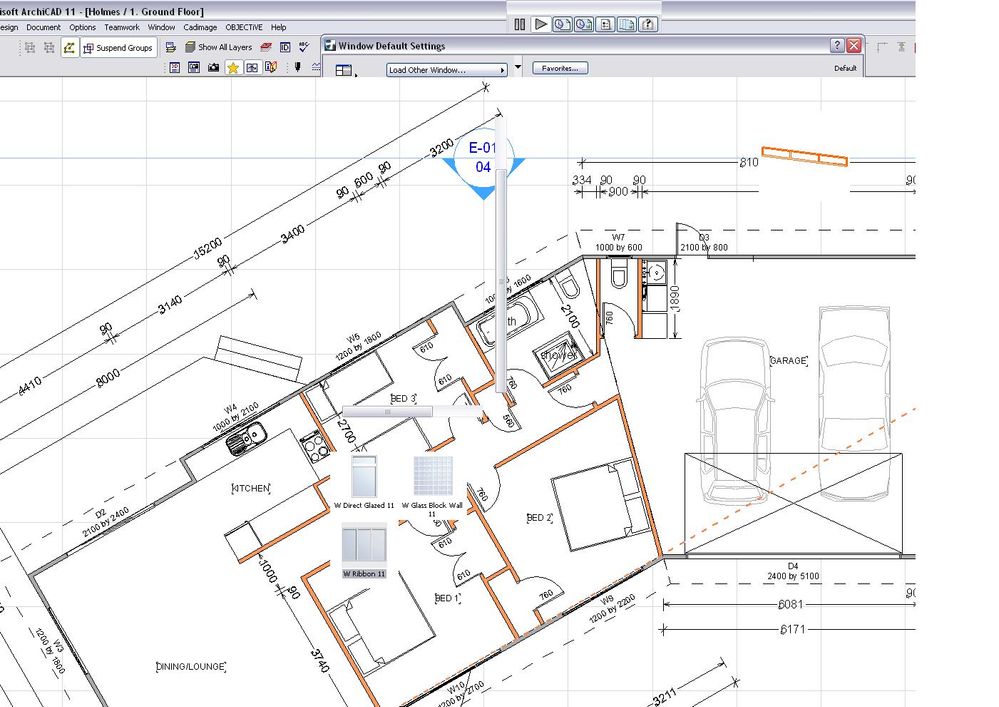
Task: Open the Window menu
Action: 161,27
